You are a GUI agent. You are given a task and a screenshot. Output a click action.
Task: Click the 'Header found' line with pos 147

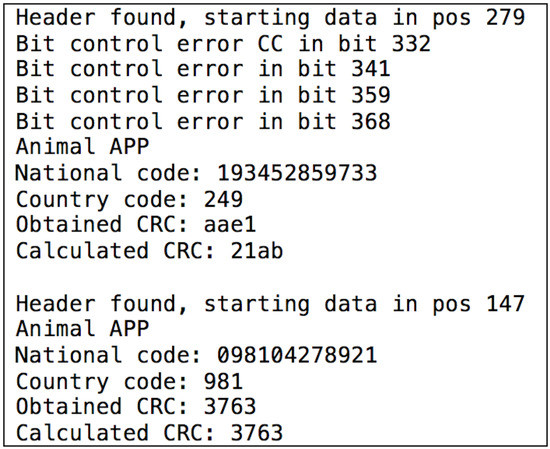pyautogui.click(x=270, y=304)
